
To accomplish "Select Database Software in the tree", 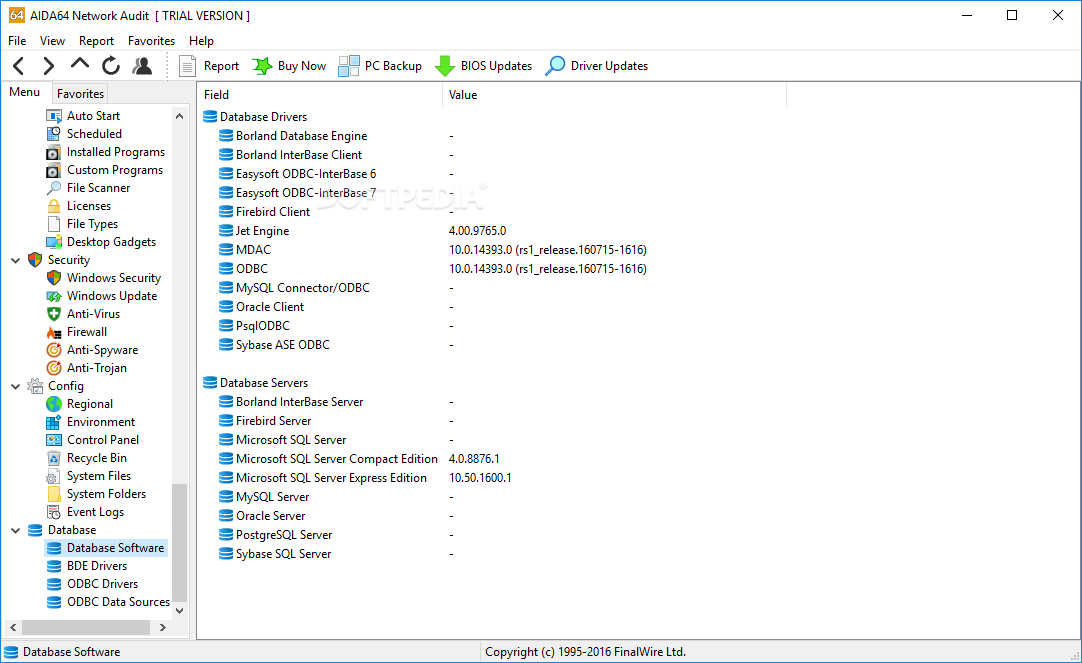I will [x=115, y=548].
